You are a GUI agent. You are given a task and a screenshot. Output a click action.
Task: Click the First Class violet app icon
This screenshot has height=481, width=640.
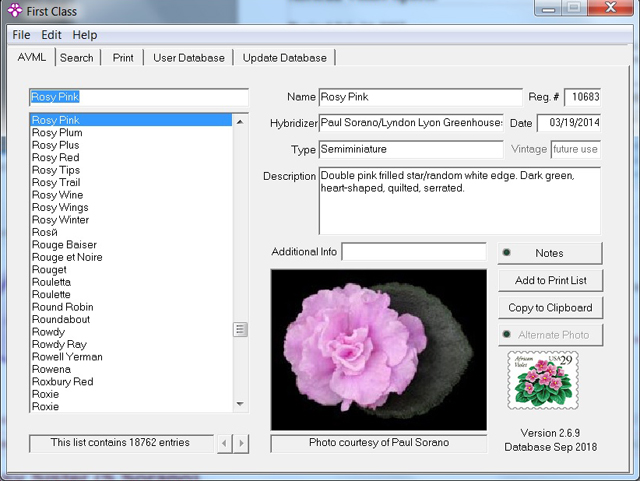15,11
